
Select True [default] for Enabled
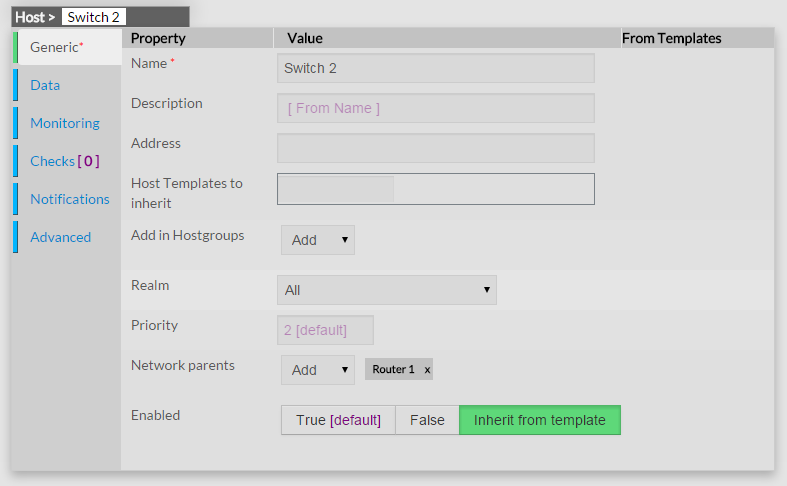[x=338, y=420]
